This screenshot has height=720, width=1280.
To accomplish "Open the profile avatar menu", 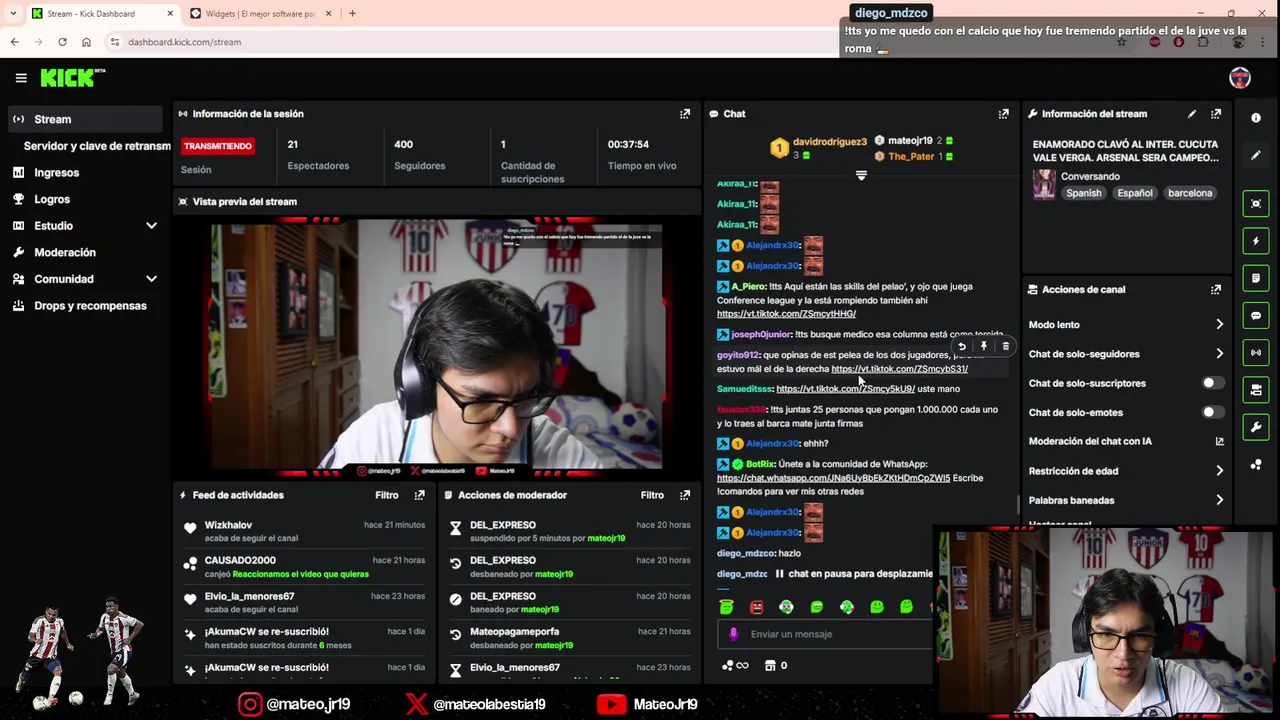I will 1240,78.
